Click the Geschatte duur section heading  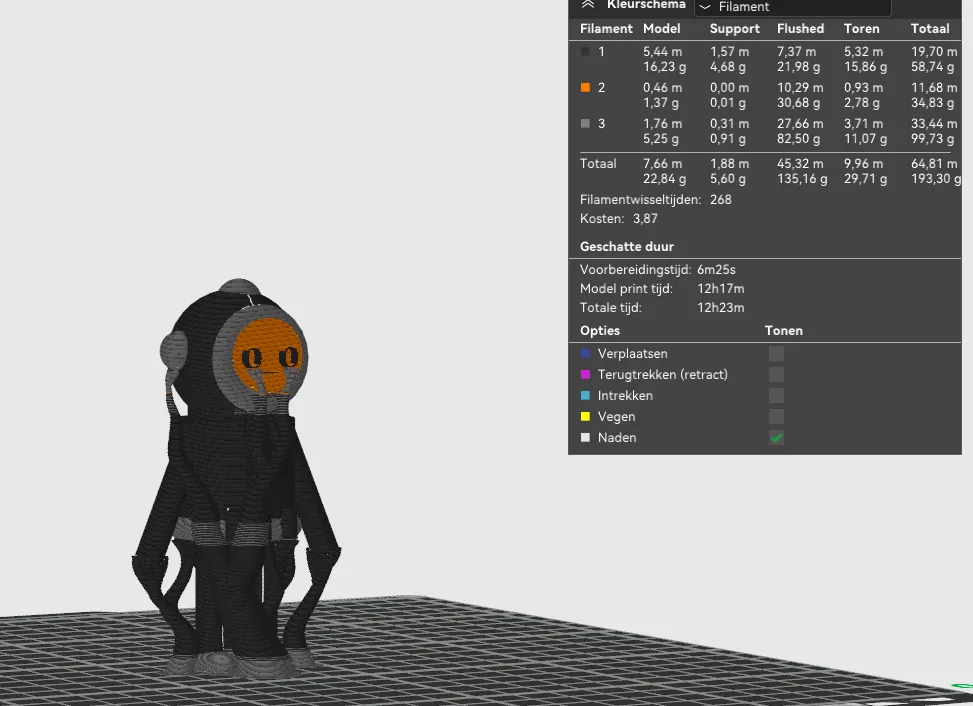[x=627, y=247]
